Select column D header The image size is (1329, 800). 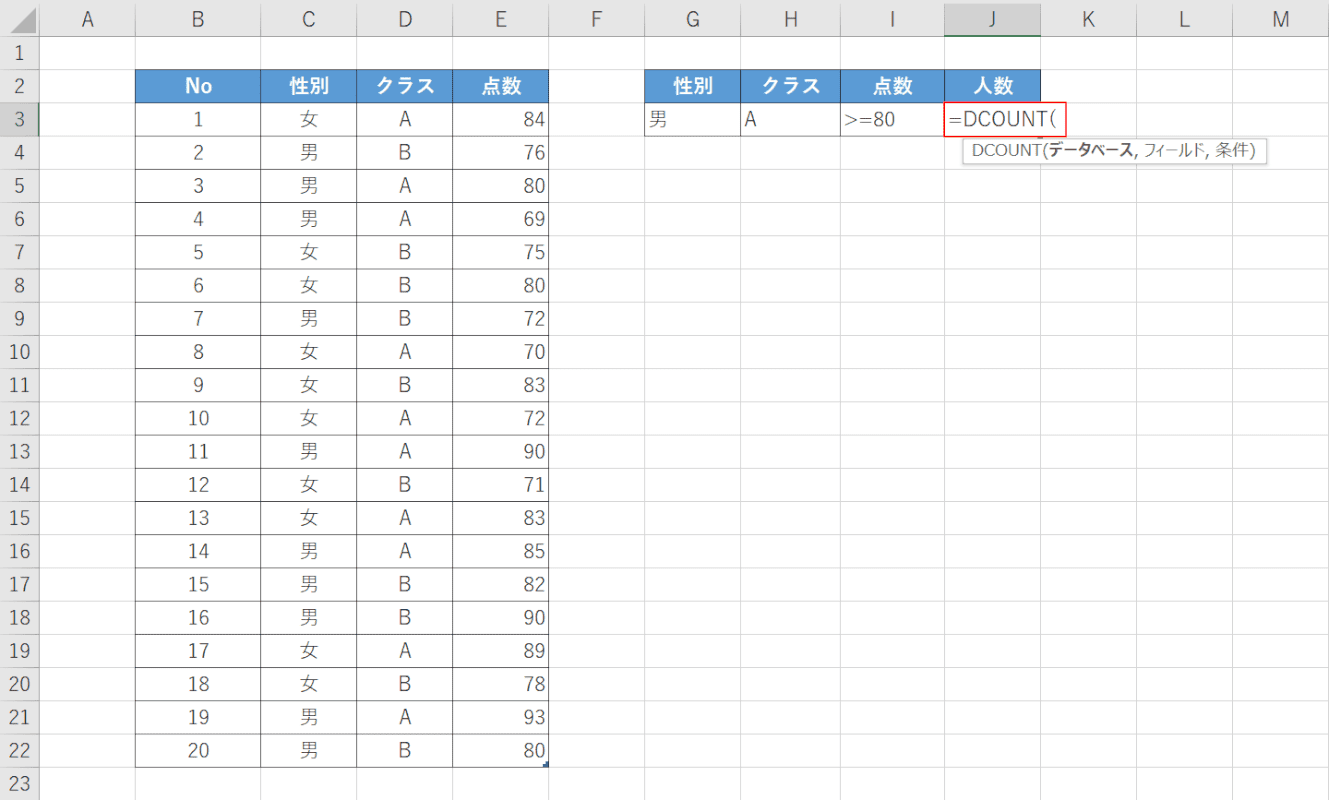point(405,18)
